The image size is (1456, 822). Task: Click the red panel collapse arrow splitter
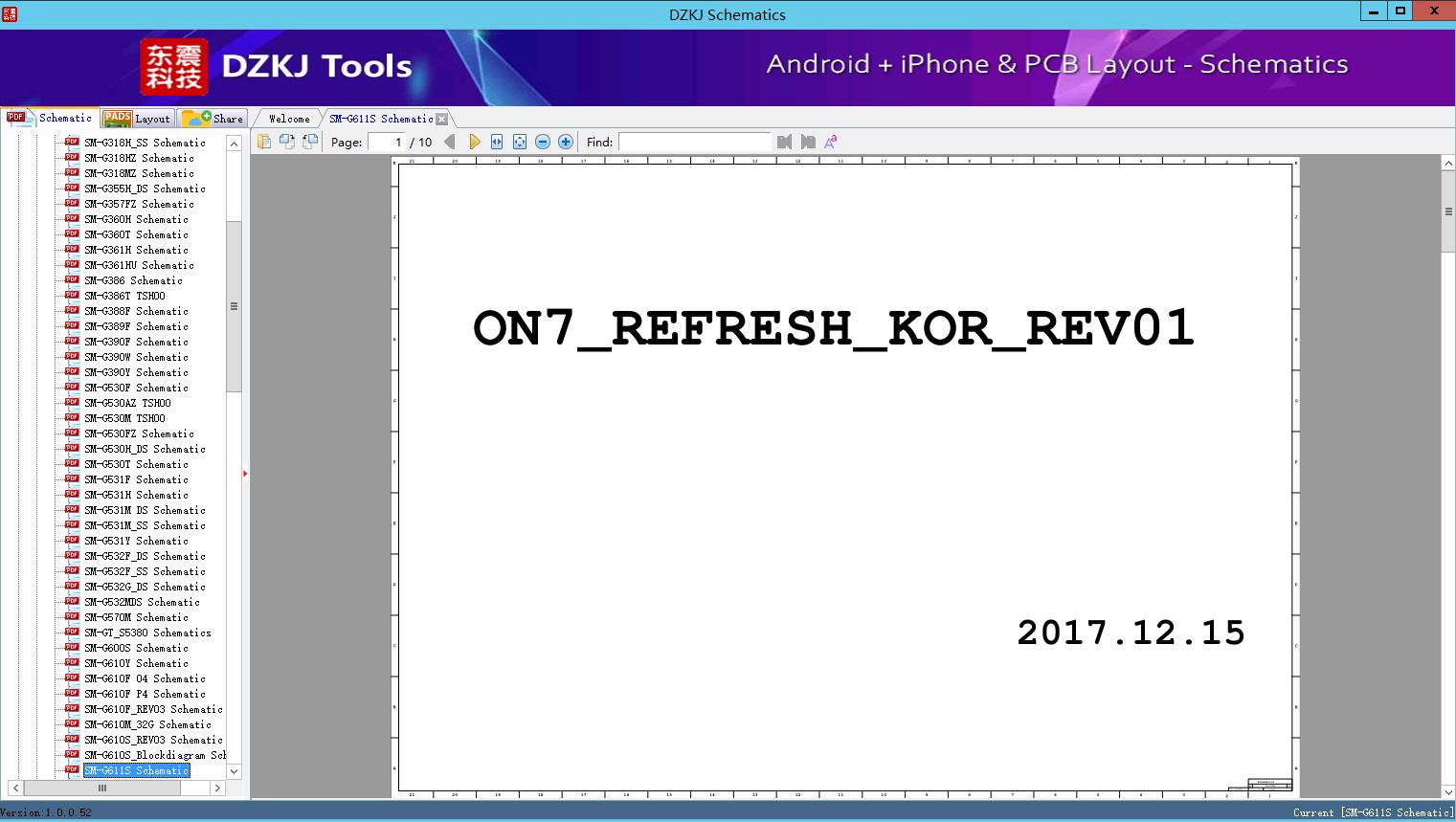coord(245,474)
